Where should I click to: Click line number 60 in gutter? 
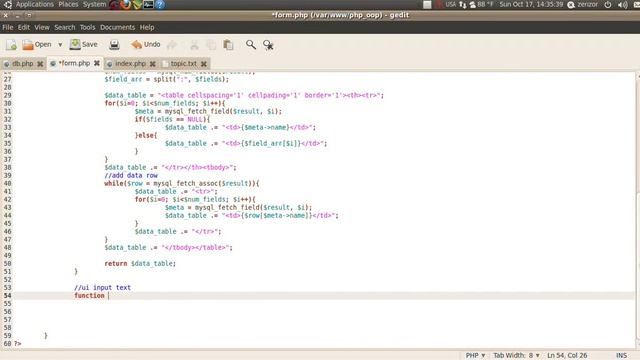pos(7,344)
